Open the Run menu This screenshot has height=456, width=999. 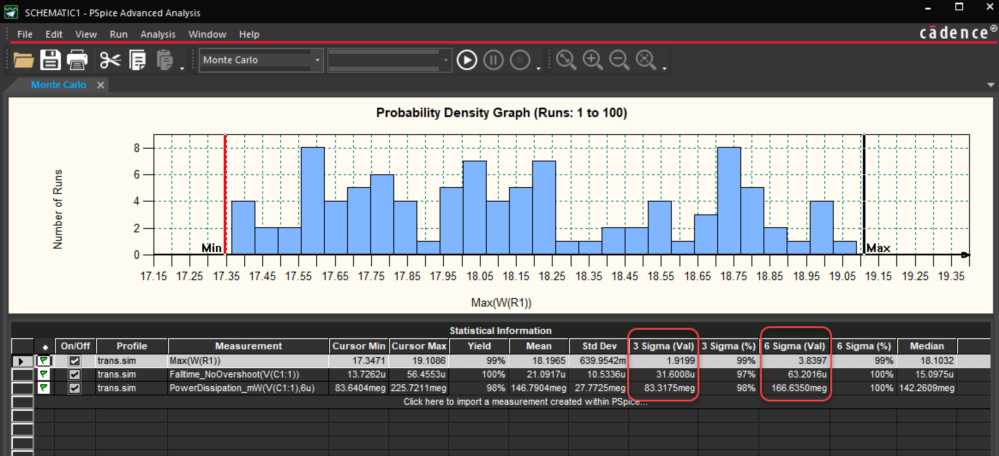119,34
